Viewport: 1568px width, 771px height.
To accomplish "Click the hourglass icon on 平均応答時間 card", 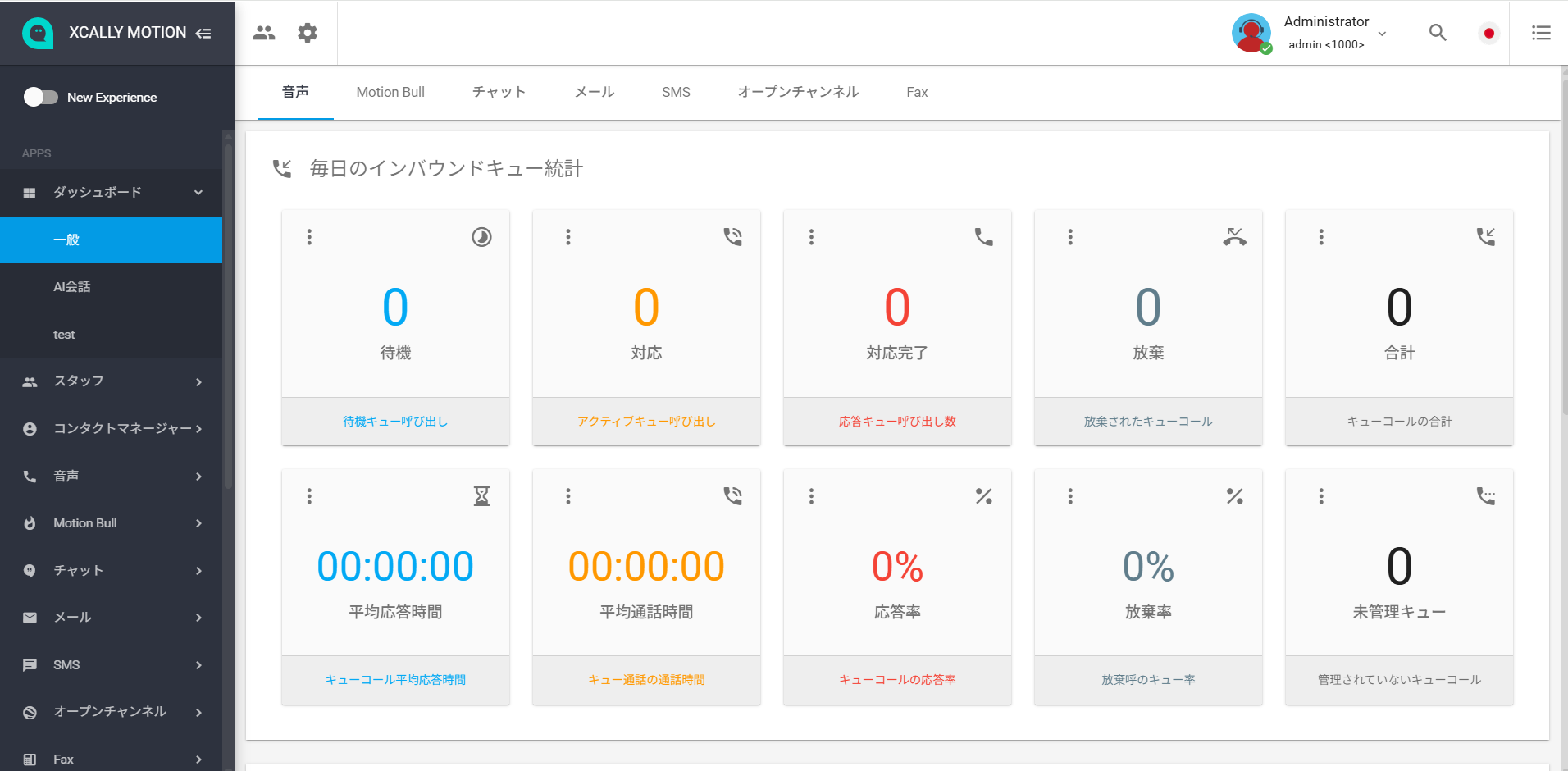I will tap(481, 496).
